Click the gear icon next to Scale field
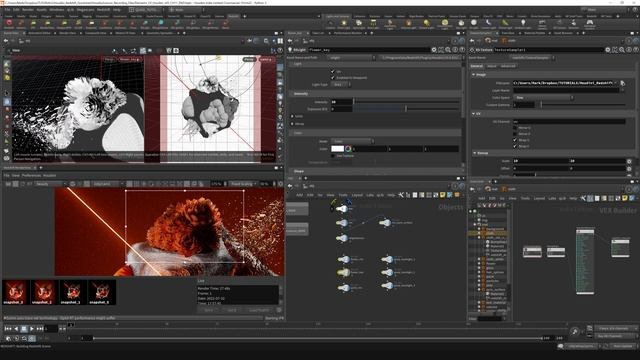The height and width of the screenshot is (360, 640). click(x=629, y=161)
